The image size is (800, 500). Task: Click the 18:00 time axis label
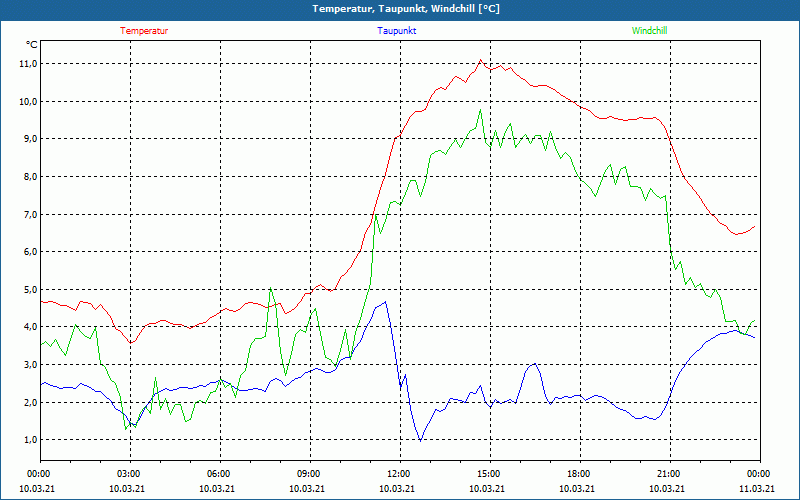581,474
